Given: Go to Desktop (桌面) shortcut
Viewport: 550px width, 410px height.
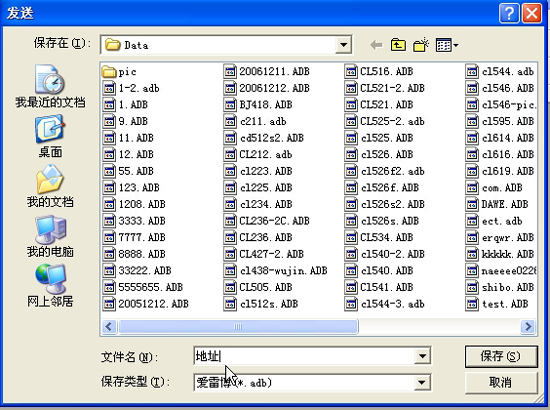Looking at the screenshot, I should coord(50,136).
